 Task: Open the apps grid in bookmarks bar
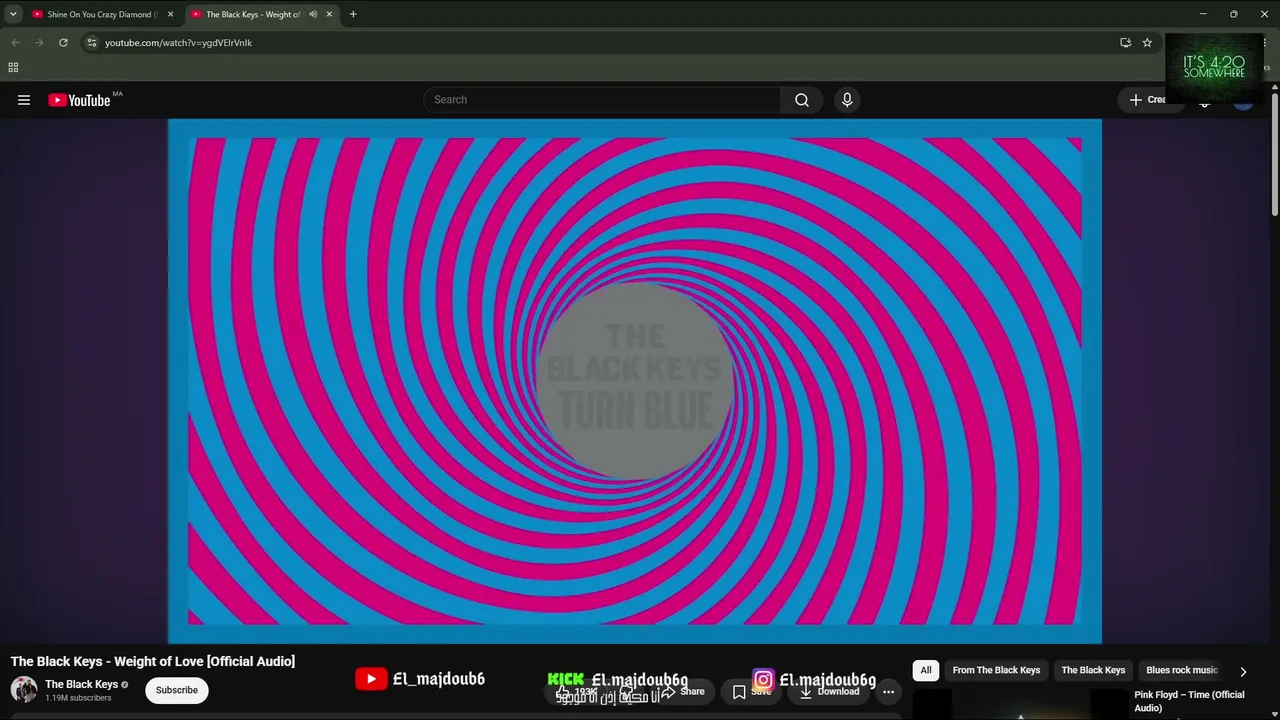click(x=13, y=68)
